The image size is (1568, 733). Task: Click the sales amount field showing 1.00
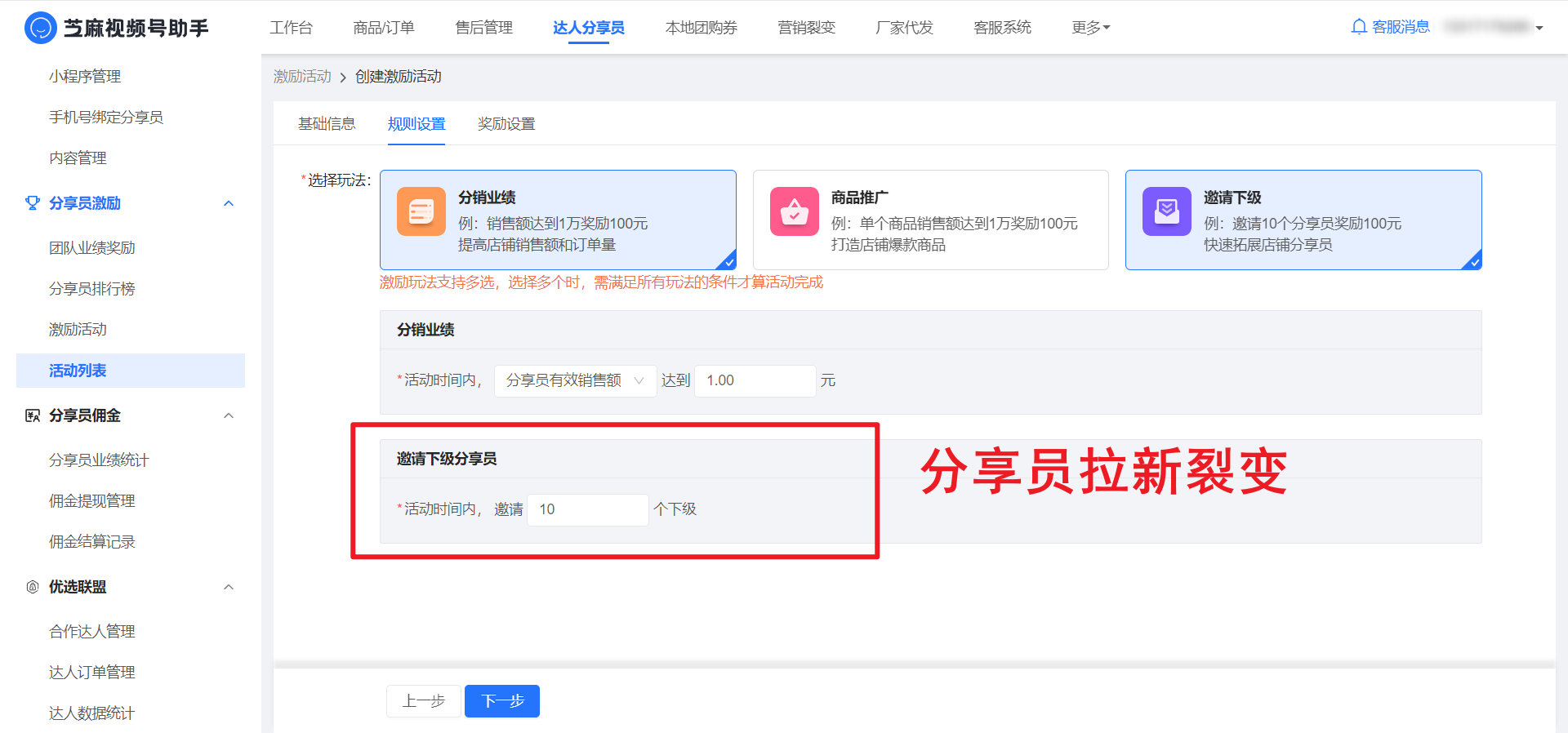[755, 380]
